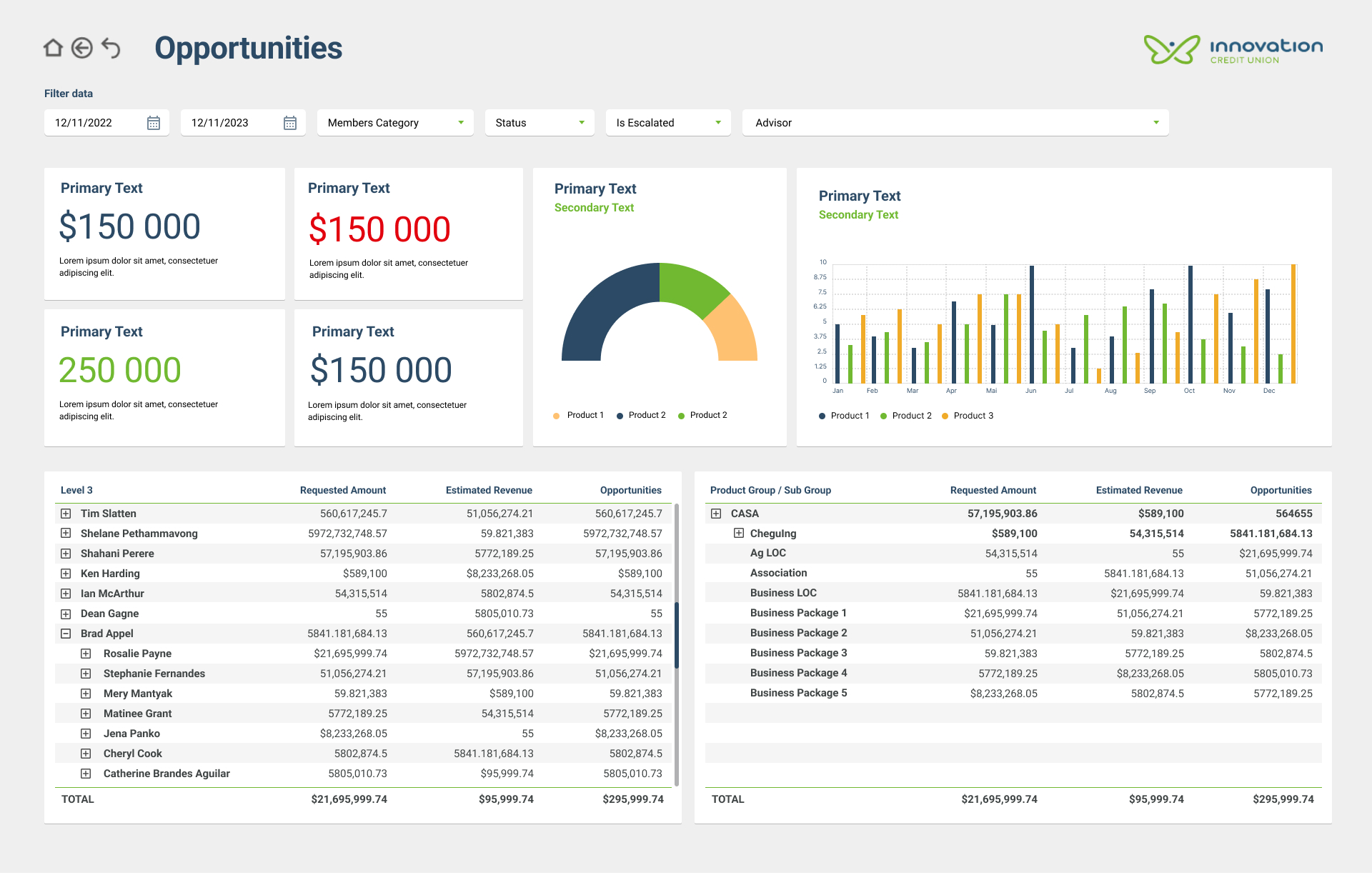Click the Innovation Credit Union logo
The height and width of the screenshot is (880, 1372).
[x=1233, y=49]
